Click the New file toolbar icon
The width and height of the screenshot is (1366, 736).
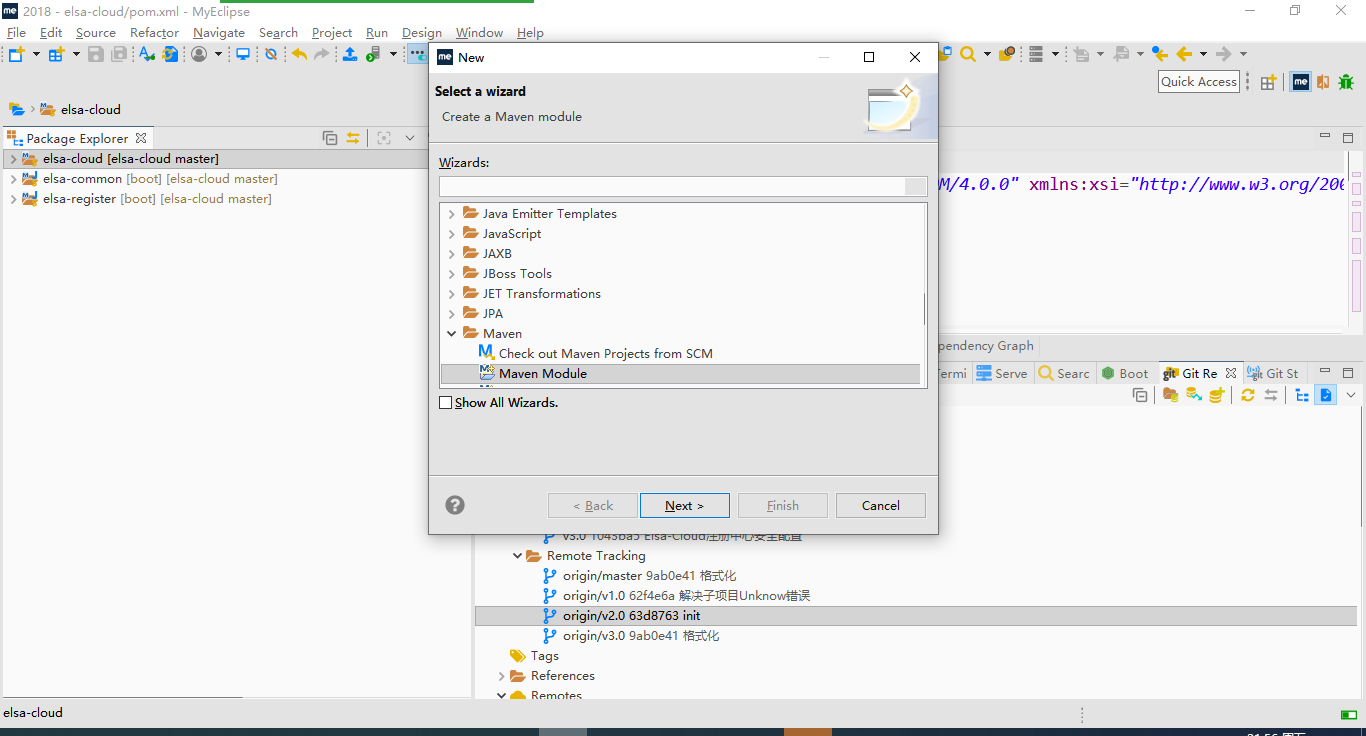coord(16,54)
